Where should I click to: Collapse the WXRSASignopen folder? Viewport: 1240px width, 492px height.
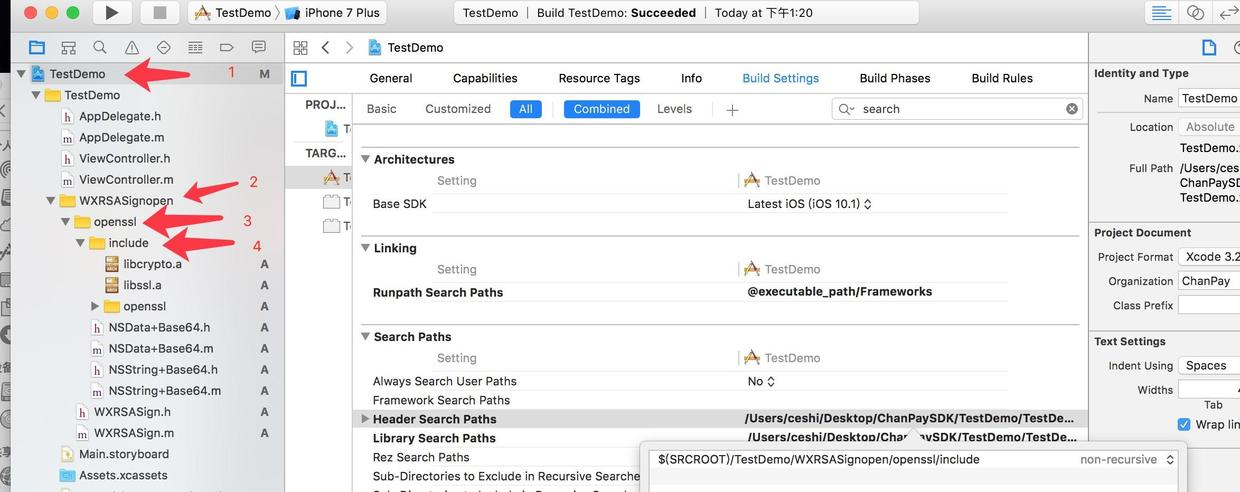(x=51, y=201)
